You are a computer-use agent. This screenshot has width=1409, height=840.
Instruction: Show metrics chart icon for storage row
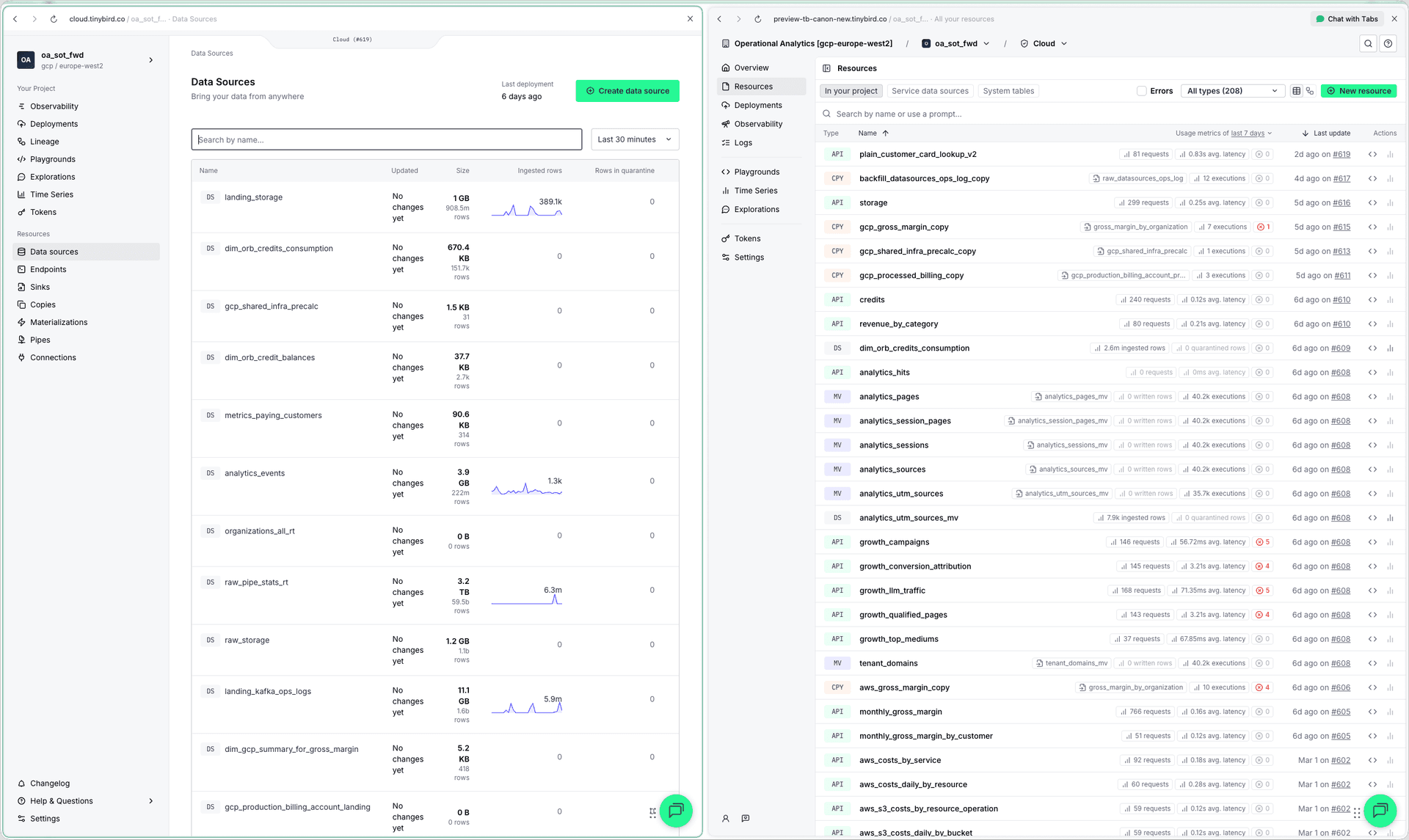point(1390,203)
